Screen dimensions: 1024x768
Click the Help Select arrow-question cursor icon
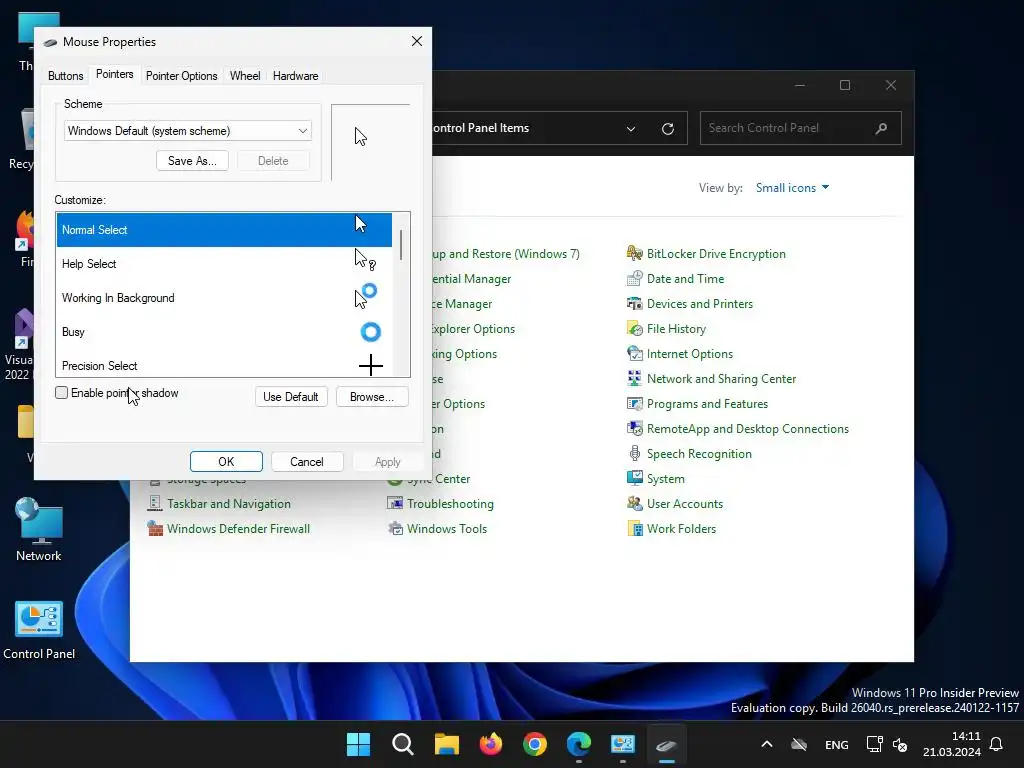click(x=365, y=260)
